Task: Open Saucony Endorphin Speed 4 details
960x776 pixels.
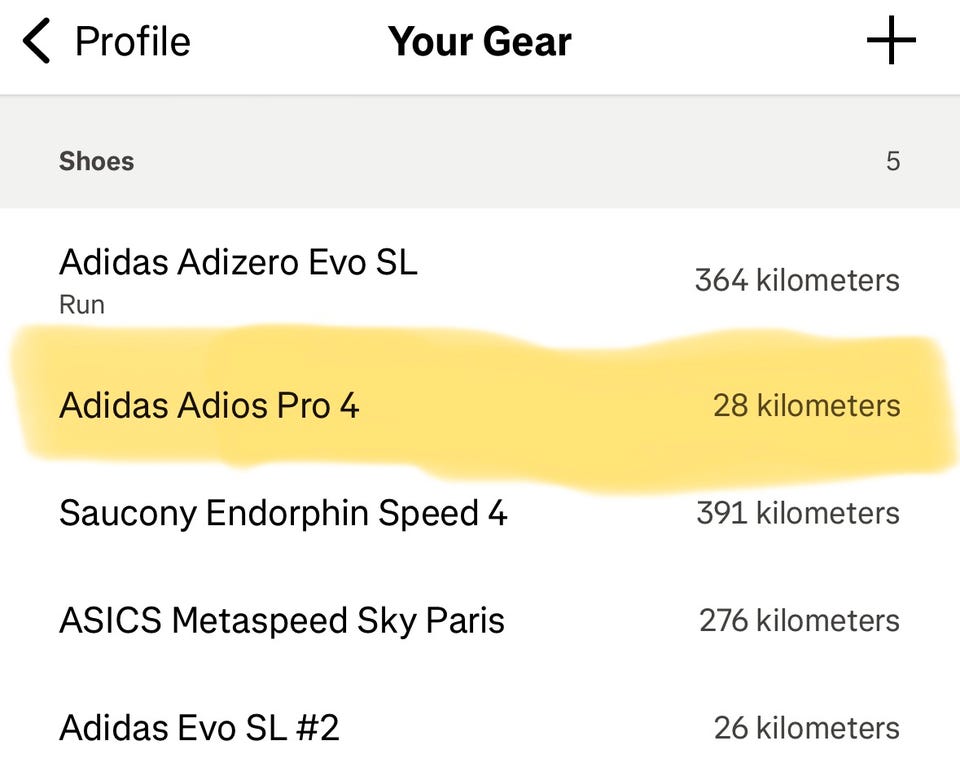Action: click(283, 513)
